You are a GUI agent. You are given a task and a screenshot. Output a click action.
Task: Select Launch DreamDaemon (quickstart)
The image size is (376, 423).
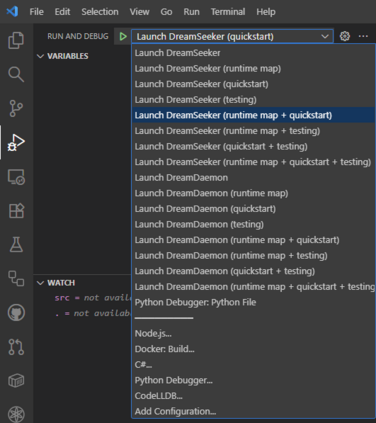[253, 209]
